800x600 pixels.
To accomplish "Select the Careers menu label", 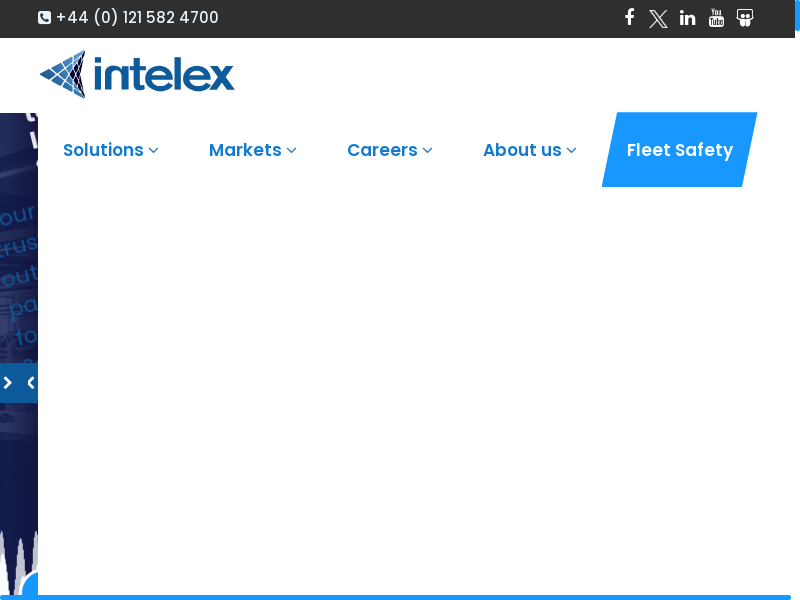I will 382,150.
